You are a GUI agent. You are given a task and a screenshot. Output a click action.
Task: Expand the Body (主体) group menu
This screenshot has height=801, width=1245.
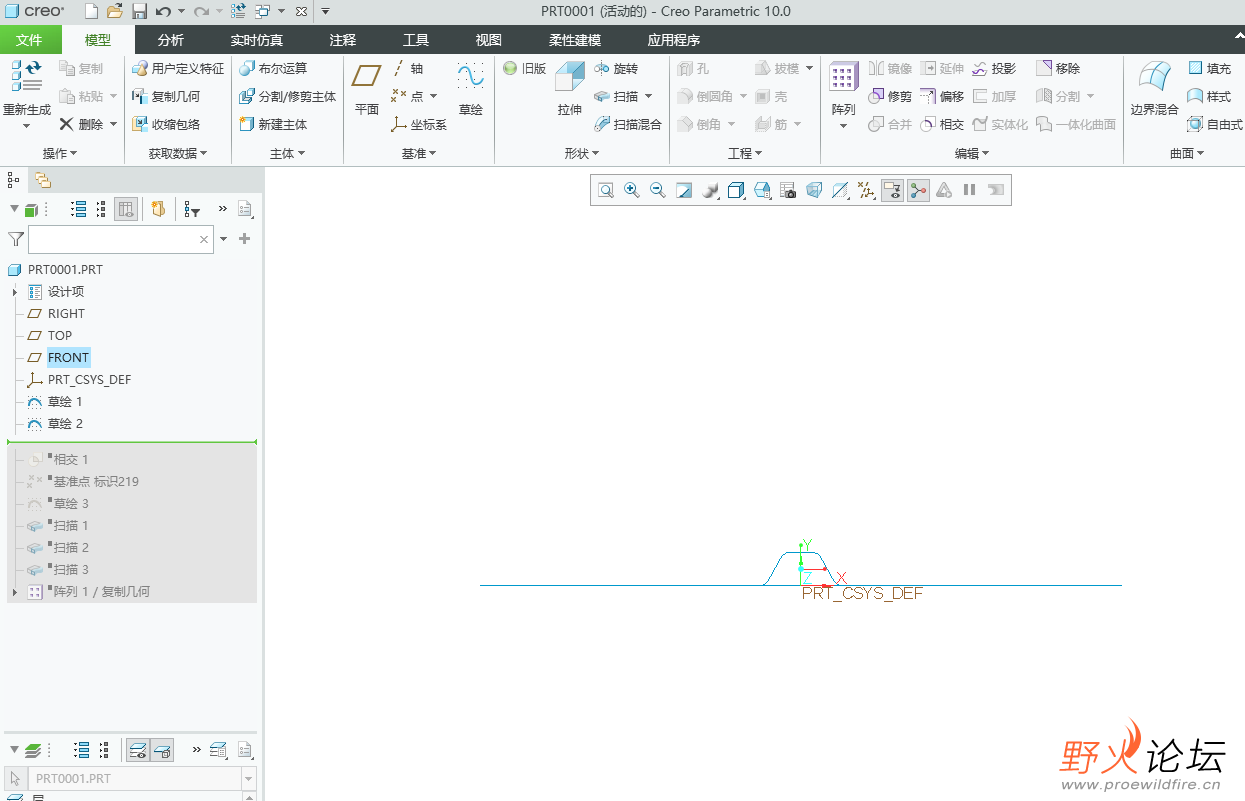[x=287, y=153]
